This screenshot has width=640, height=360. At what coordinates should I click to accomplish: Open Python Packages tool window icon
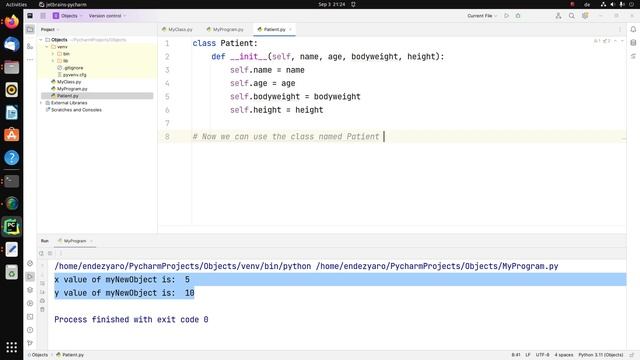click(x=30, y=290)
